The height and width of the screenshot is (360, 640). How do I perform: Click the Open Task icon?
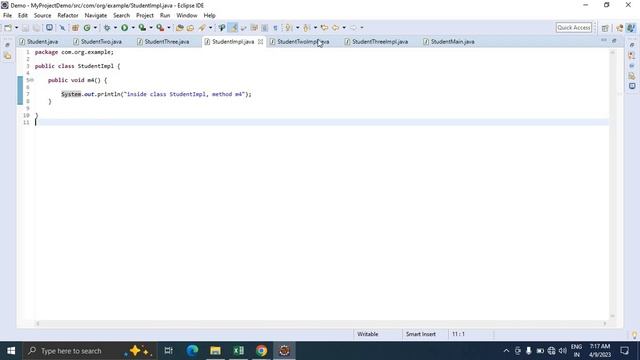pyautogui.click(x=190, y=28)
